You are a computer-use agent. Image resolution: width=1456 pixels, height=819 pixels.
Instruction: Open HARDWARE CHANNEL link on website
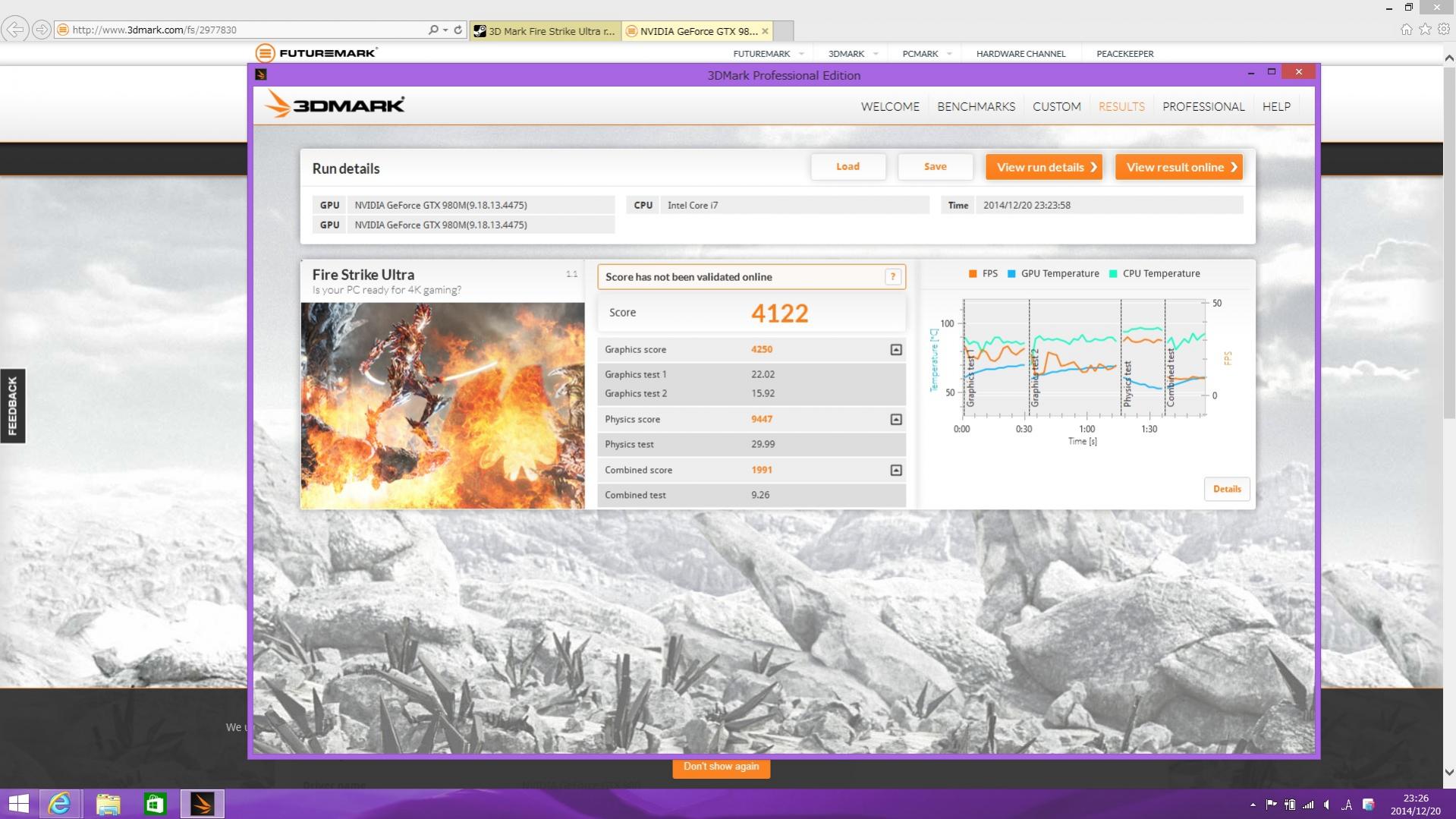[x=1020, y=54]
